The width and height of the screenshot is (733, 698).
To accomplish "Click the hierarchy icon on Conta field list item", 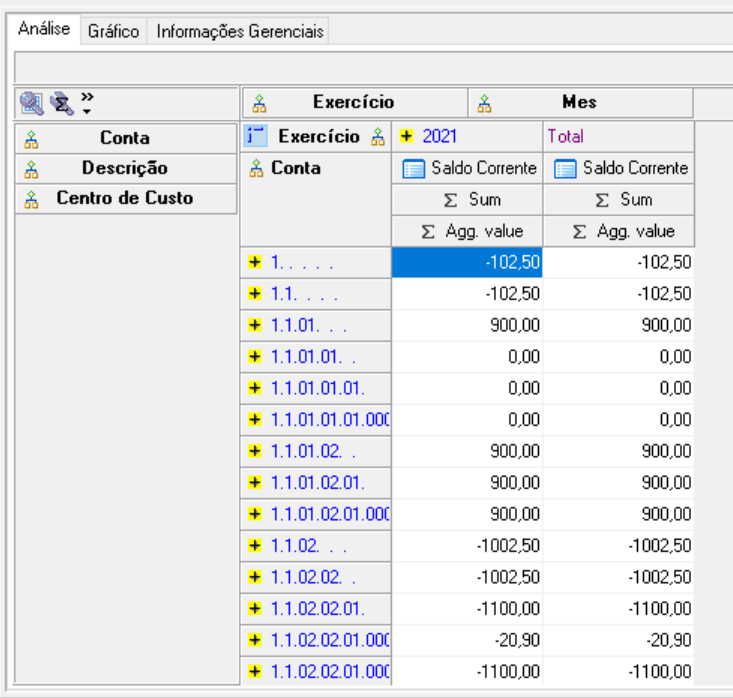I will pos(31,139).
